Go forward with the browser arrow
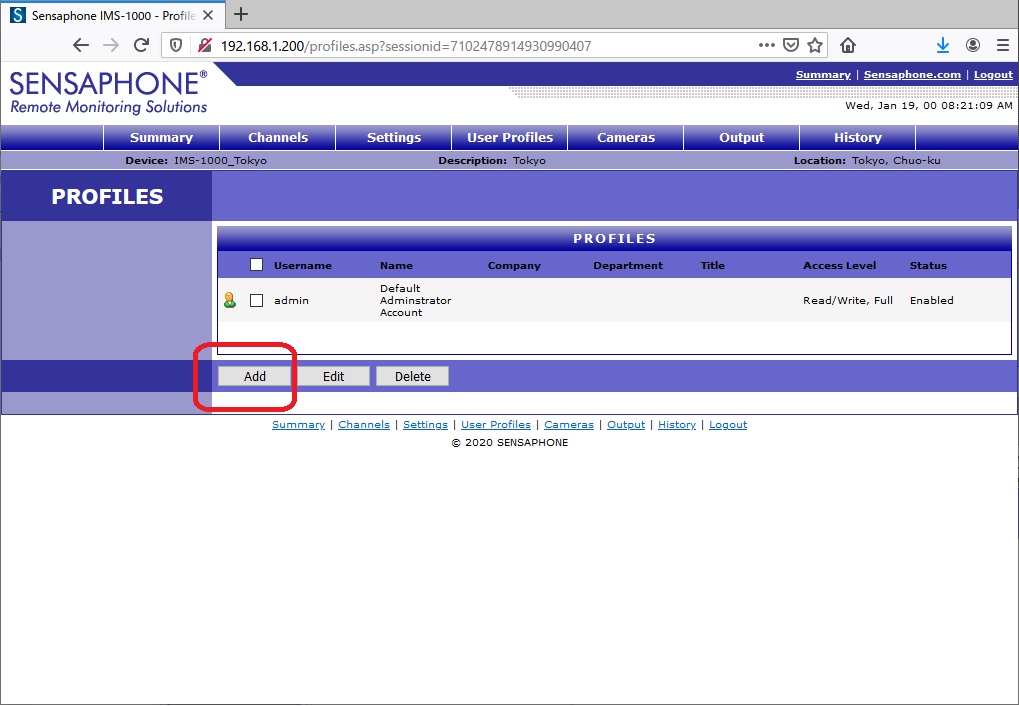1019x706 pixels. tap(111, 46)
